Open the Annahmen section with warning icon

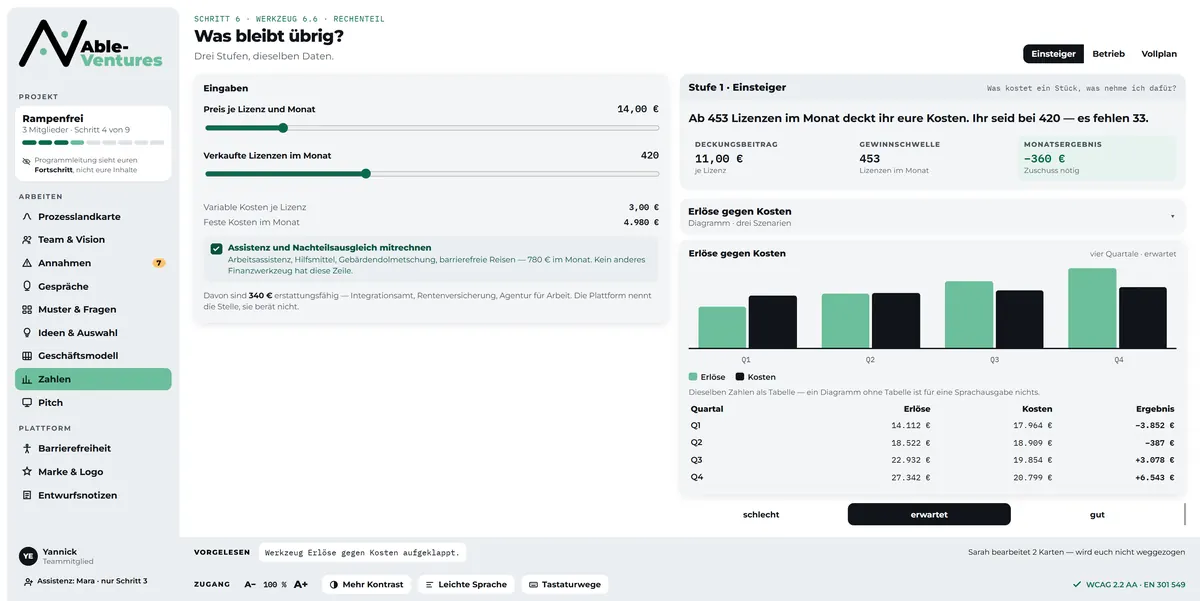93,263
